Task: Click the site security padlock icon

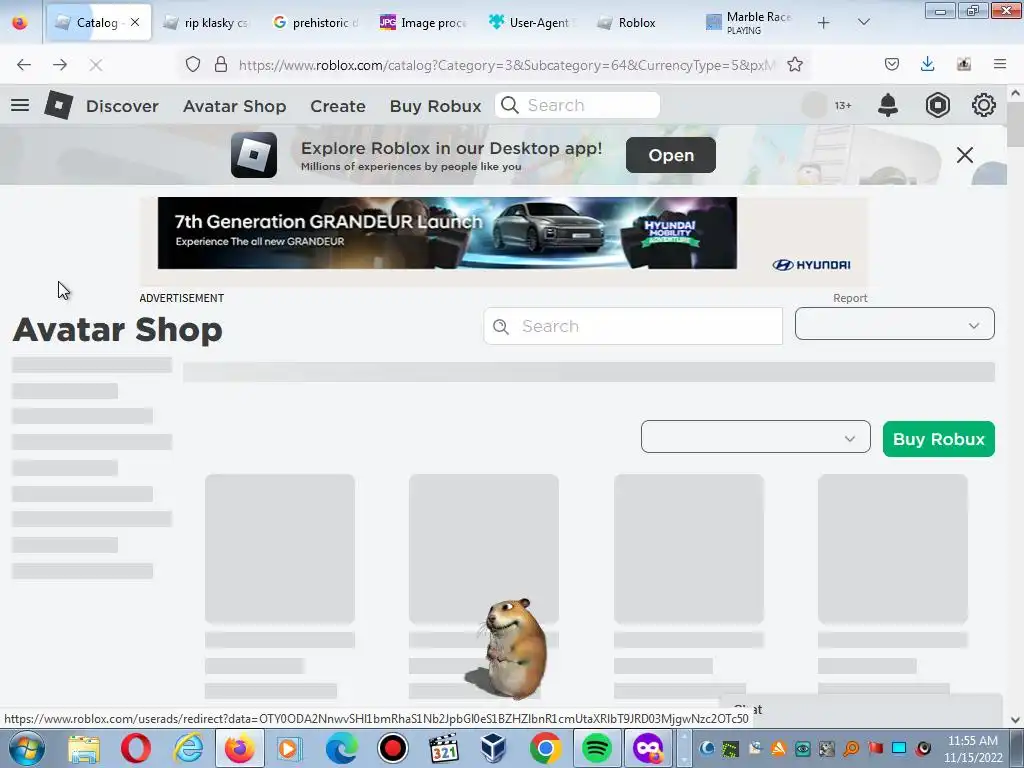Action: coord(221,64)
